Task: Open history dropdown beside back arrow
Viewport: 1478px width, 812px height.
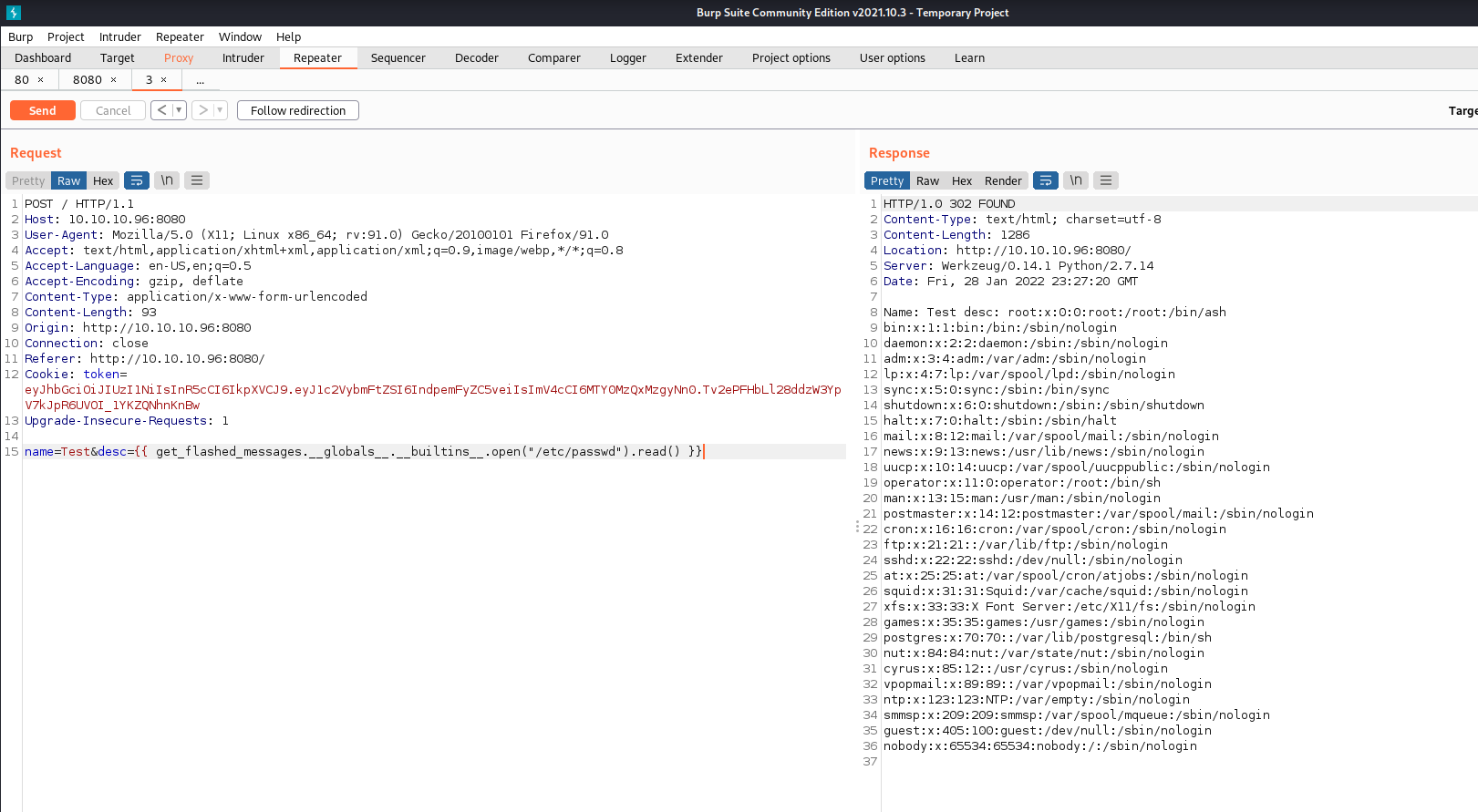Action: (x=179, y=110)
